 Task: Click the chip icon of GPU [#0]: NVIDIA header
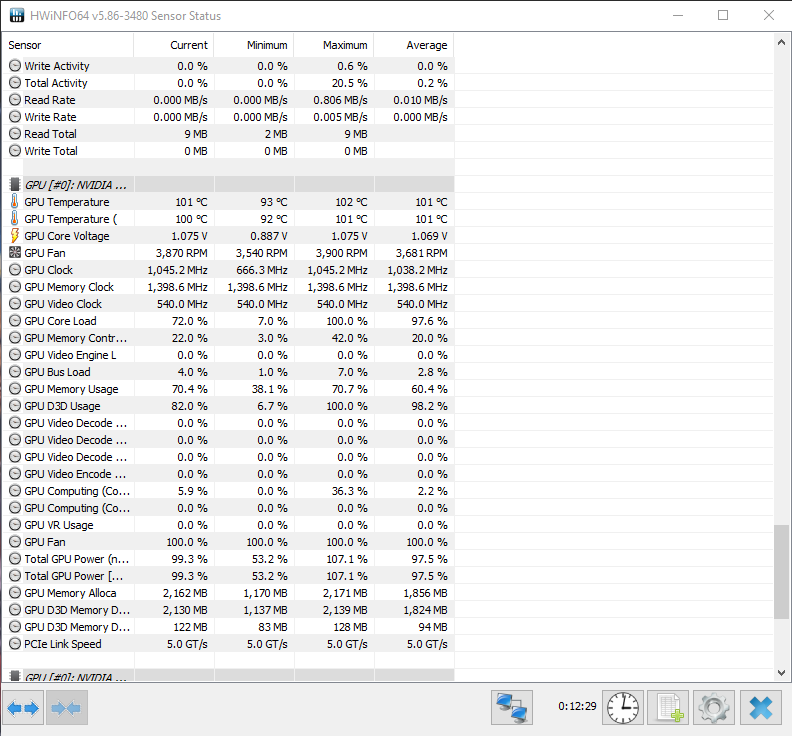click(x=15, y=184)
